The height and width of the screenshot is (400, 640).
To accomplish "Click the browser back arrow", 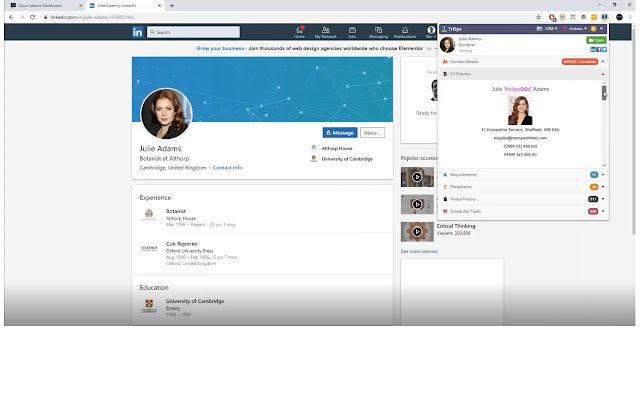I will point(11,17).
